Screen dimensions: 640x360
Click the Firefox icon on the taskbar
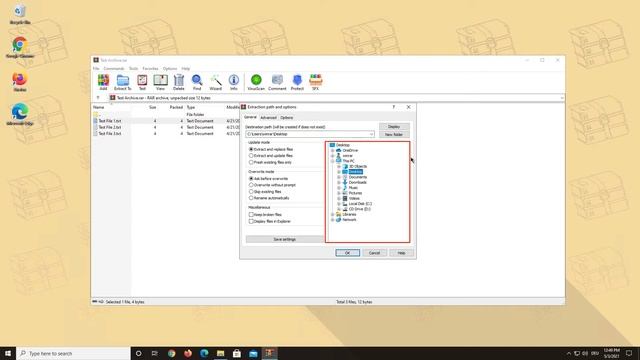pyautogui.click(x=188, y=353)
